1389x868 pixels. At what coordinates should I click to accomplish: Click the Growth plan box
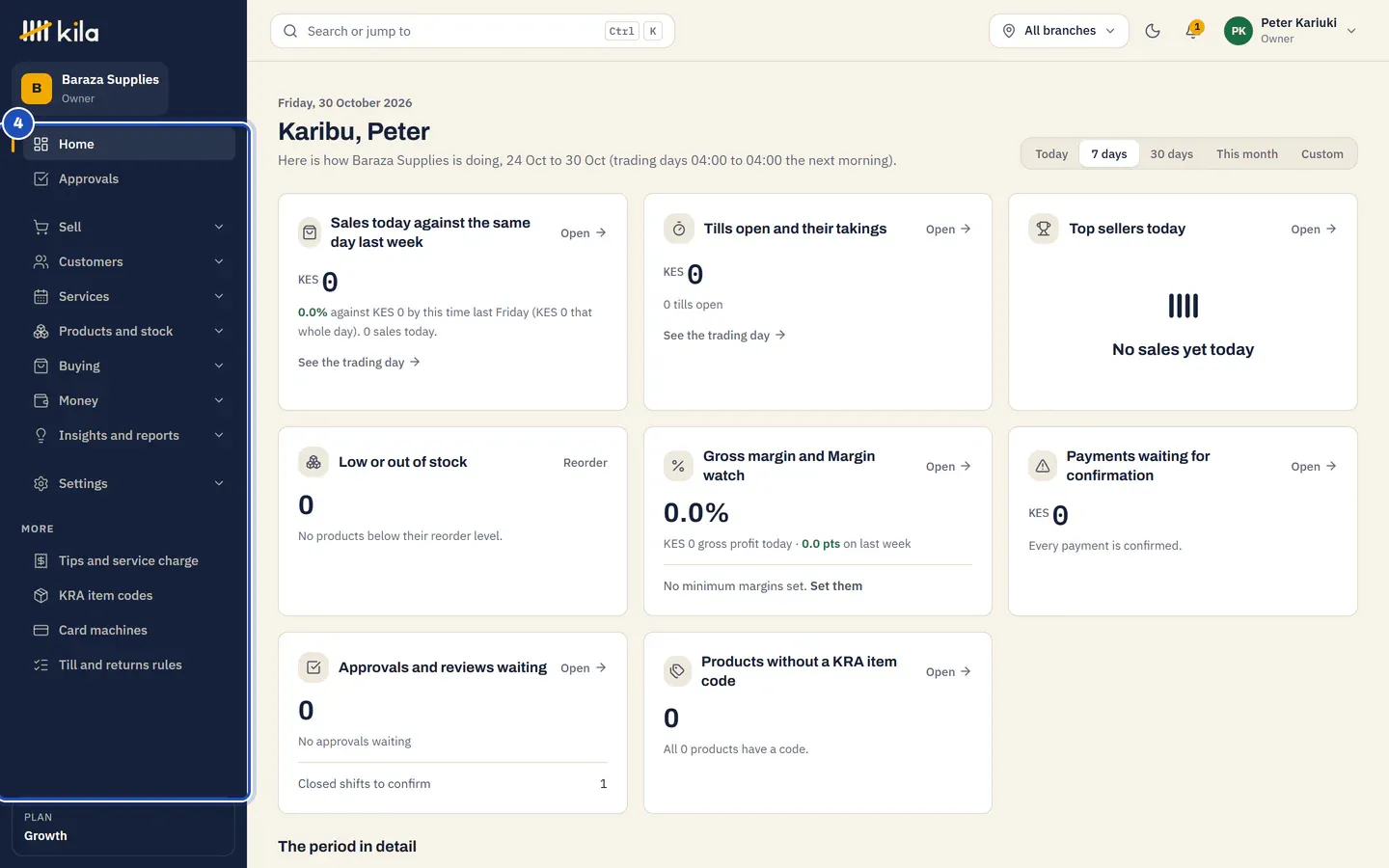pyautogui.click(x=123, y=827)
